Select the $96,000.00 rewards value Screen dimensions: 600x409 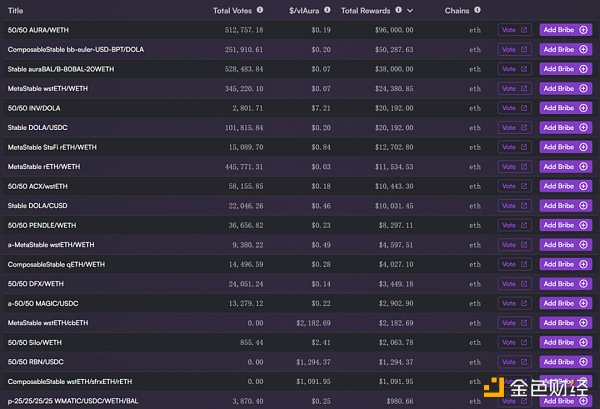[394, 30]
